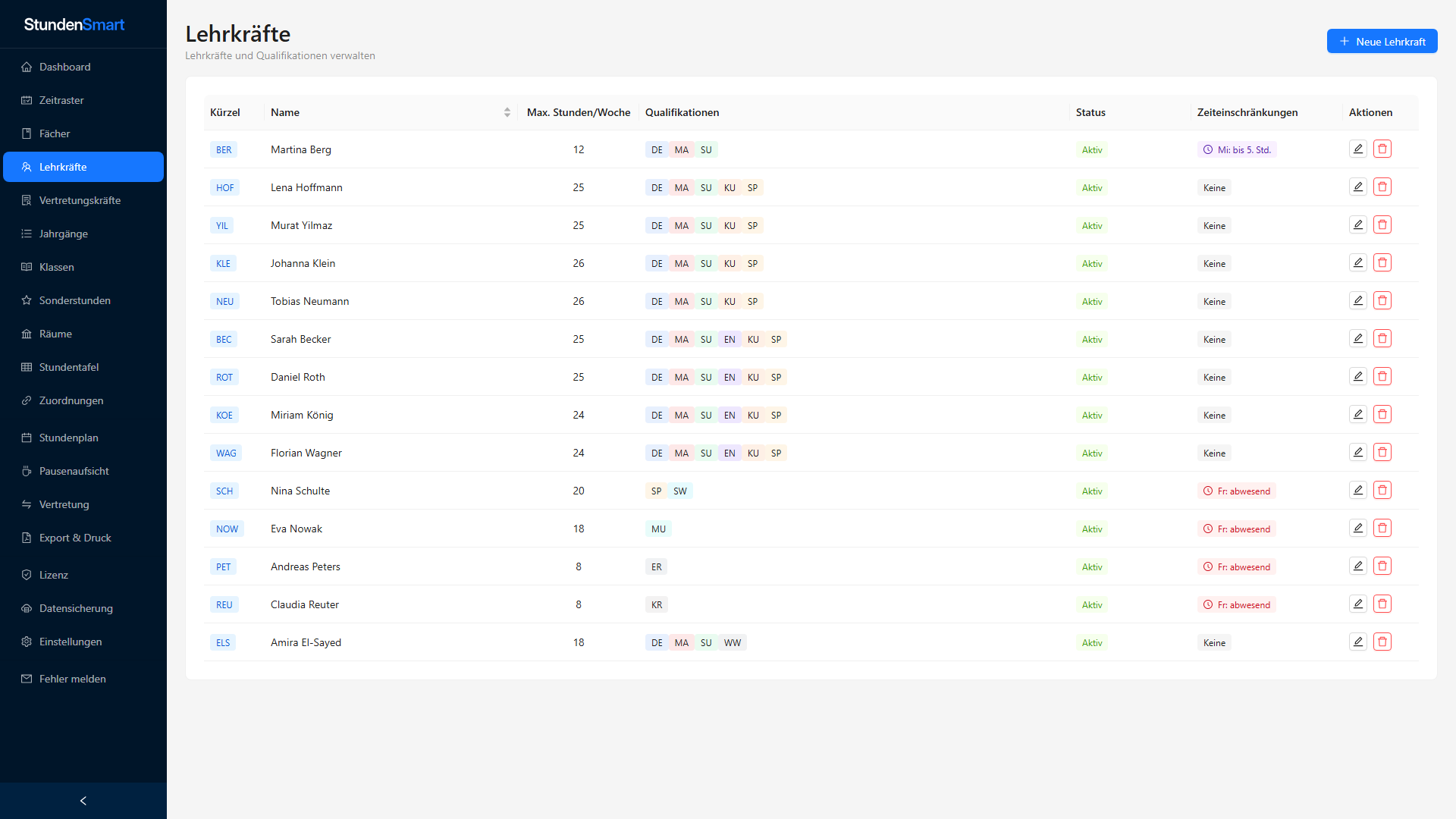The width and height of the screenshot is (1456, 819).
Task: Delete Claudia Reuter entry
Action: coord(1382,604)
